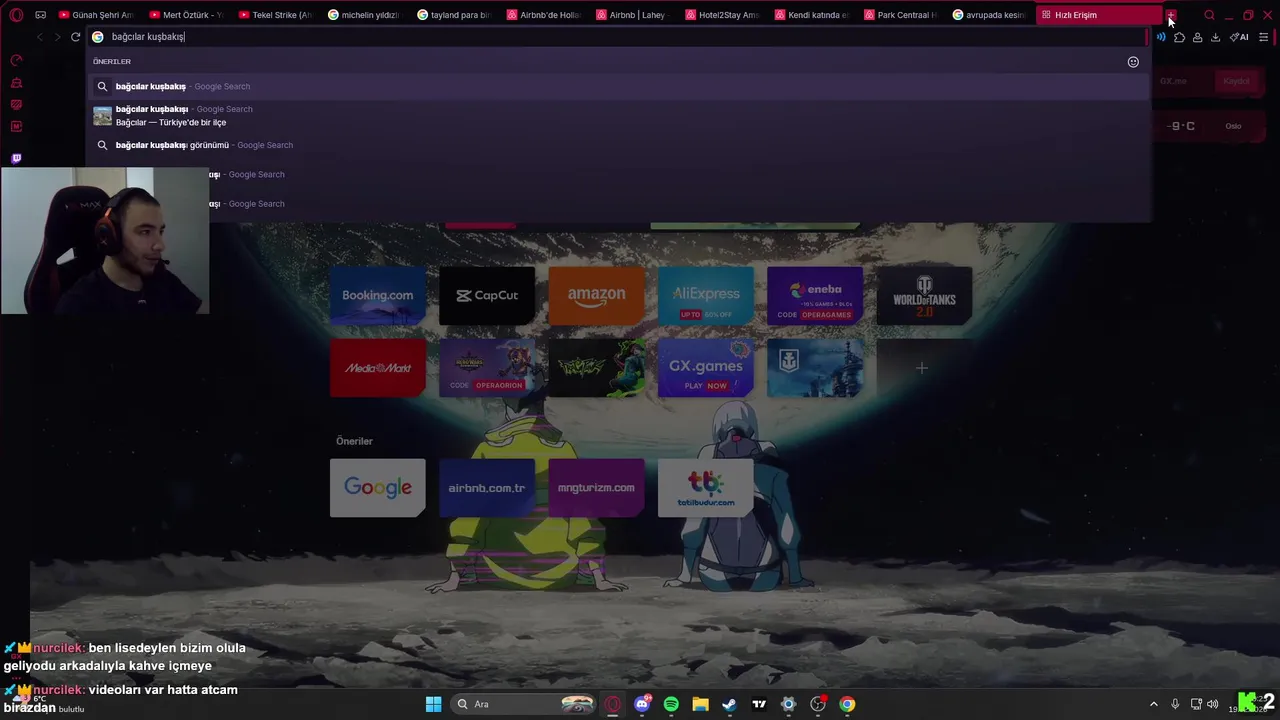Switch to the Hotel2Stay Amsterdam tab
The image size is (1280, 720).
724,15
